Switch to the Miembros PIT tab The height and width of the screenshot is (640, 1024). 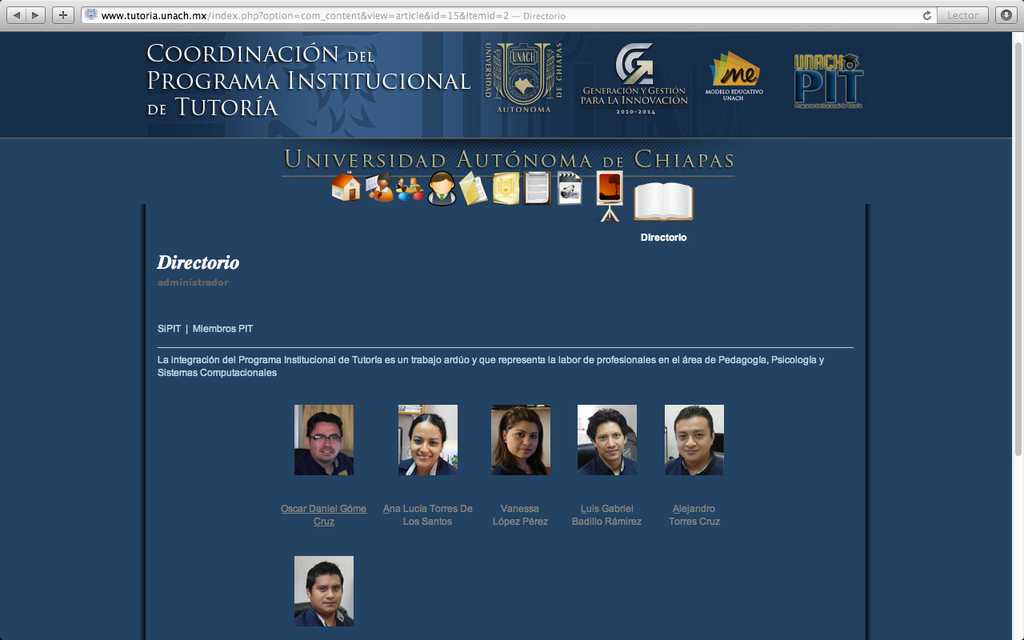coord(223,328)
